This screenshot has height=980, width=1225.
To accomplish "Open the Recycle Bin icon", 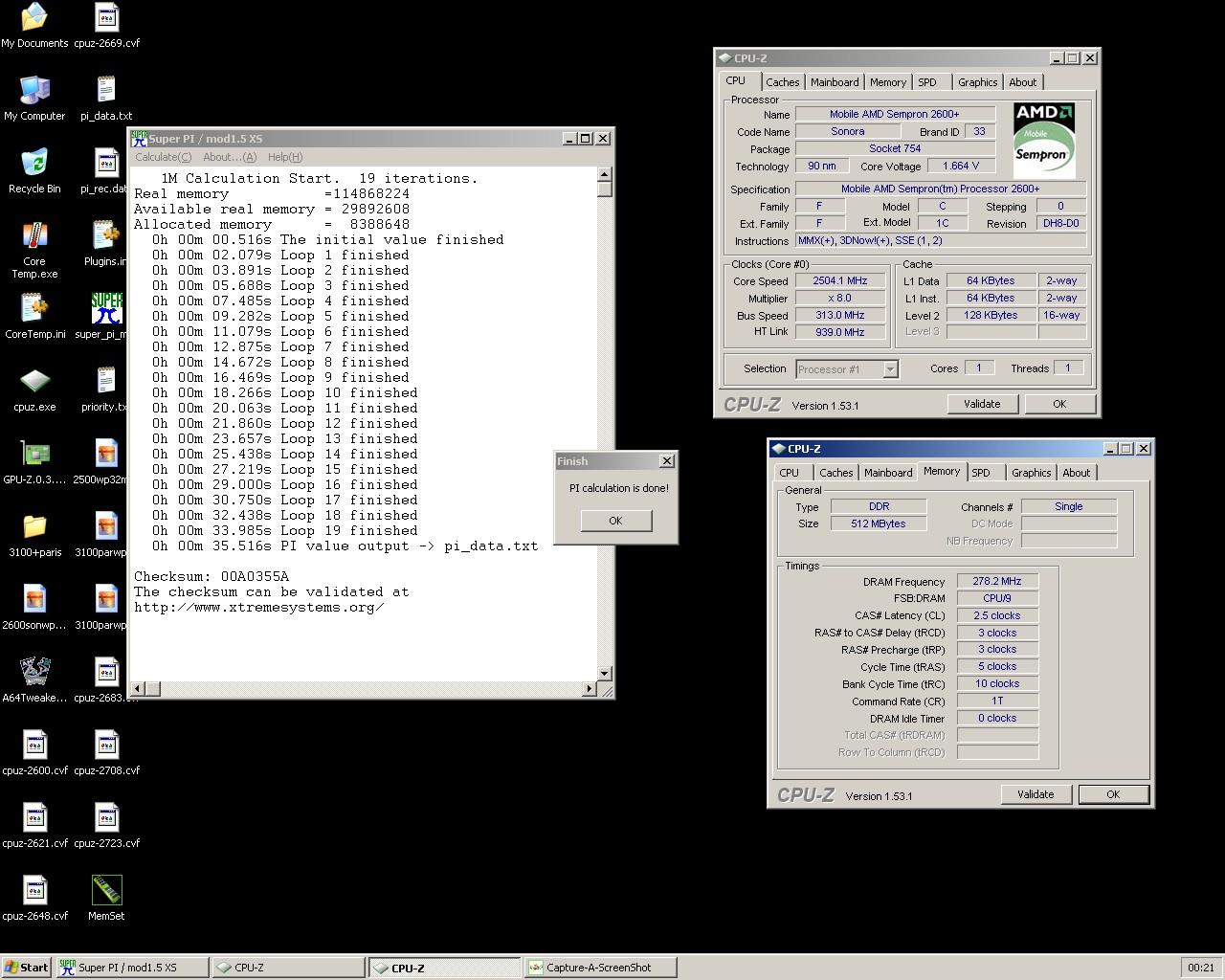I will pos(34,171).
